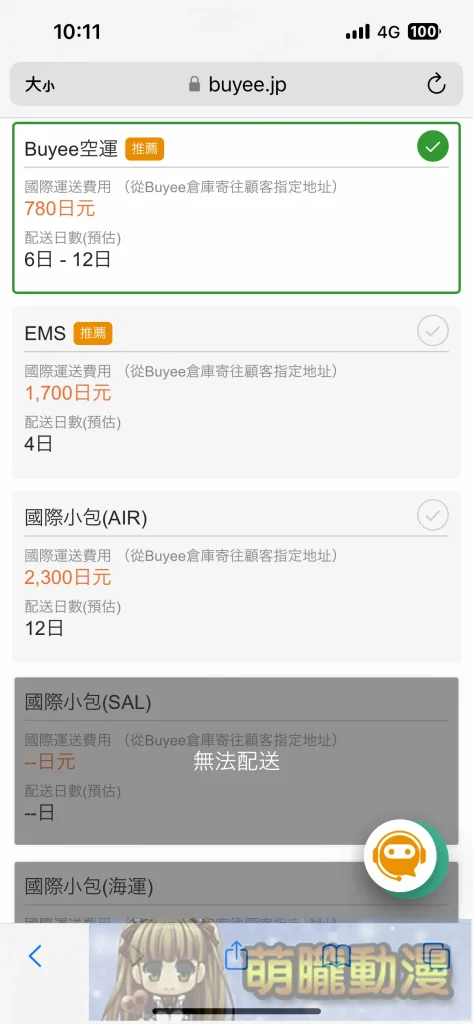Image resolution: width=473 pixels, height=1024 pixels.
Task: Choose the Buyee空運 shipping card
Action: point(236,208)
